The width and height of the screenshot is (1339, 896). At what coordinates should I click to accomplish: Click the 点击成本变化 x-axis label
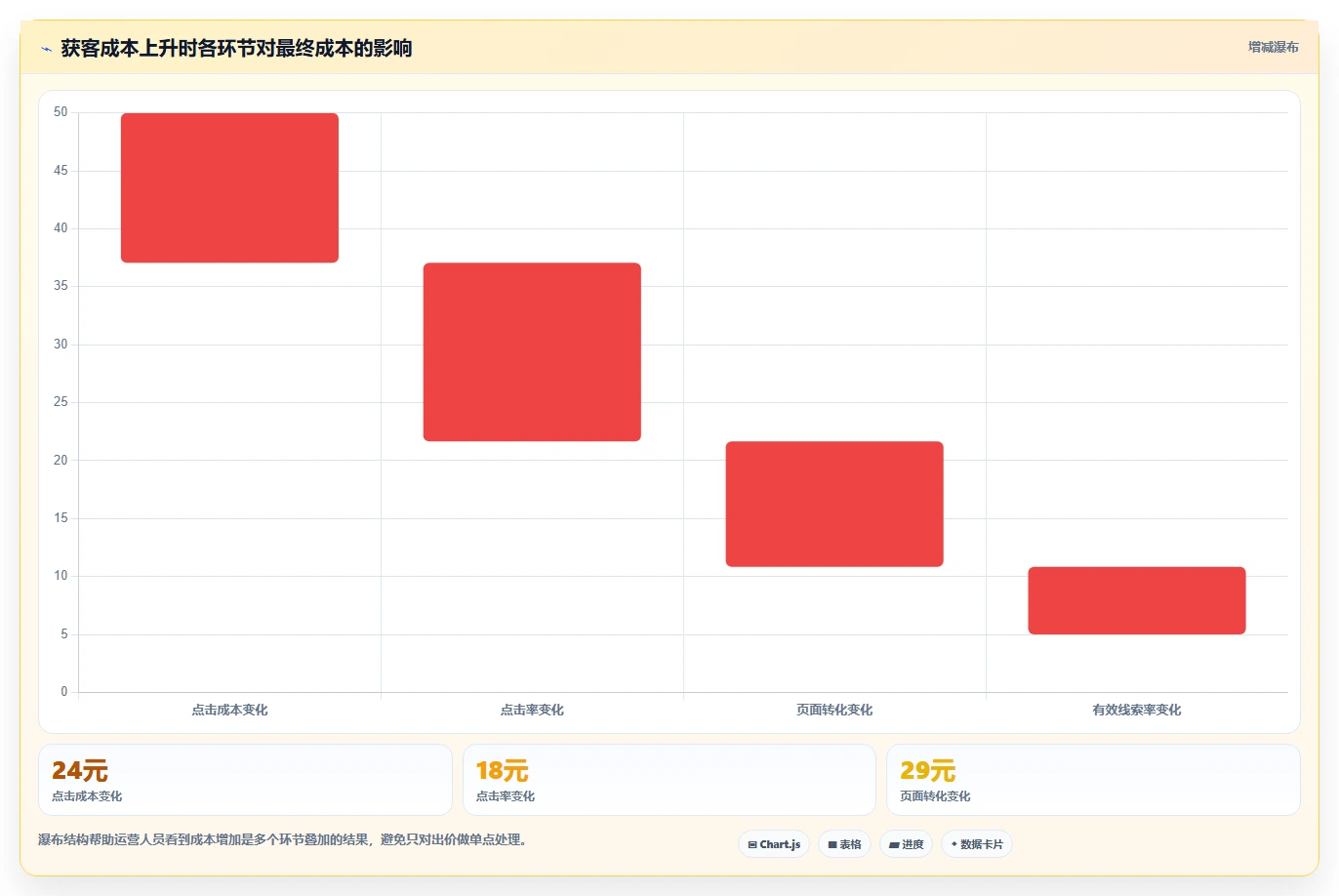(x=229, y=710)
